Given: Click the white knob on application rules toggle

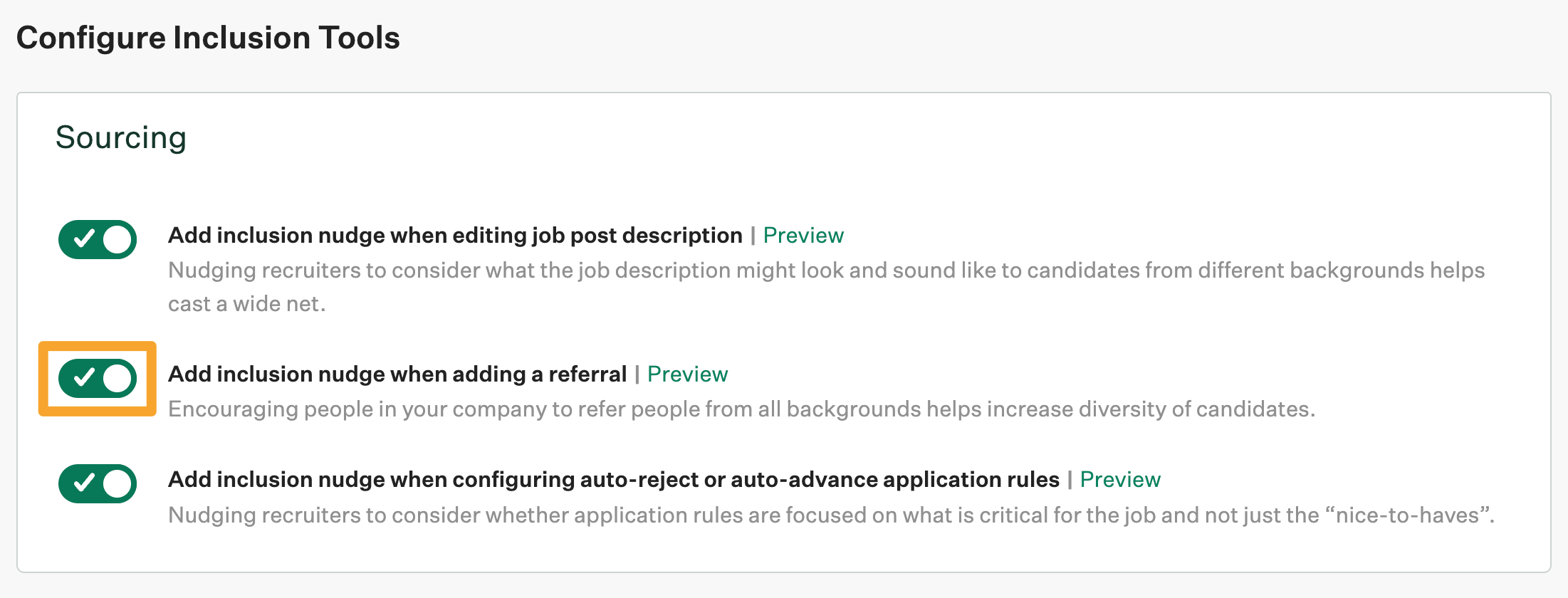Looking at the screenshot, I should [117, 484].
